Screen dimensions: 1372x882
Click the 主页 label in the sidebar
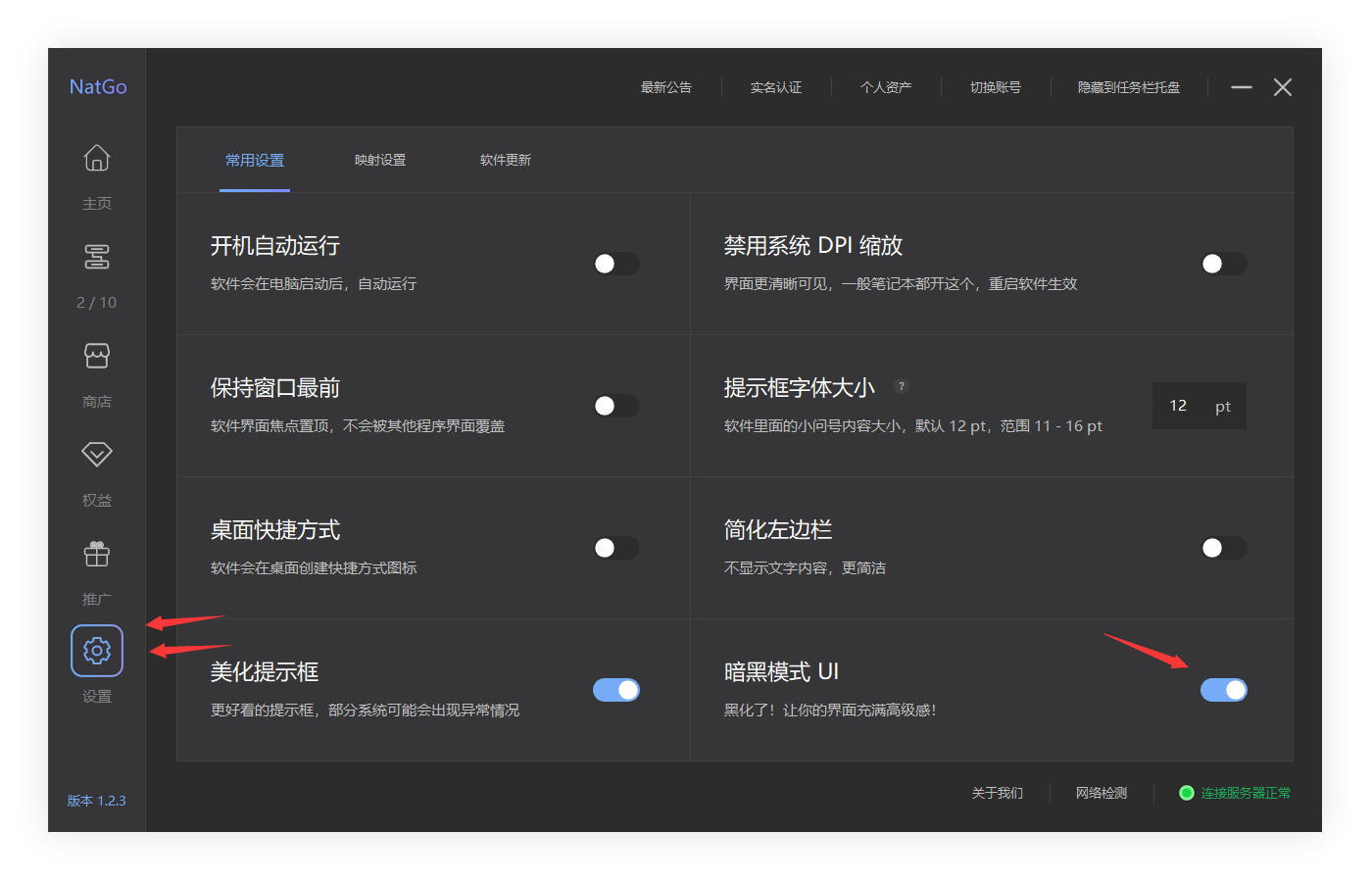[x=97, y=204]
